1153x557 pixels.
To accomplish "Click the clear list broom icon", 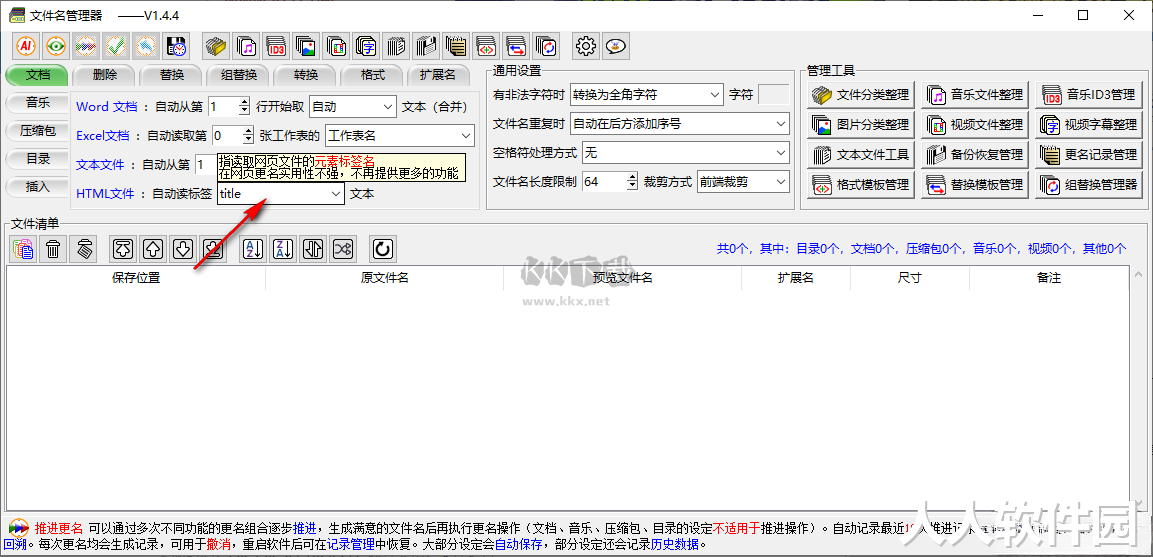I will pyautogui.click(x=84, y=249).
